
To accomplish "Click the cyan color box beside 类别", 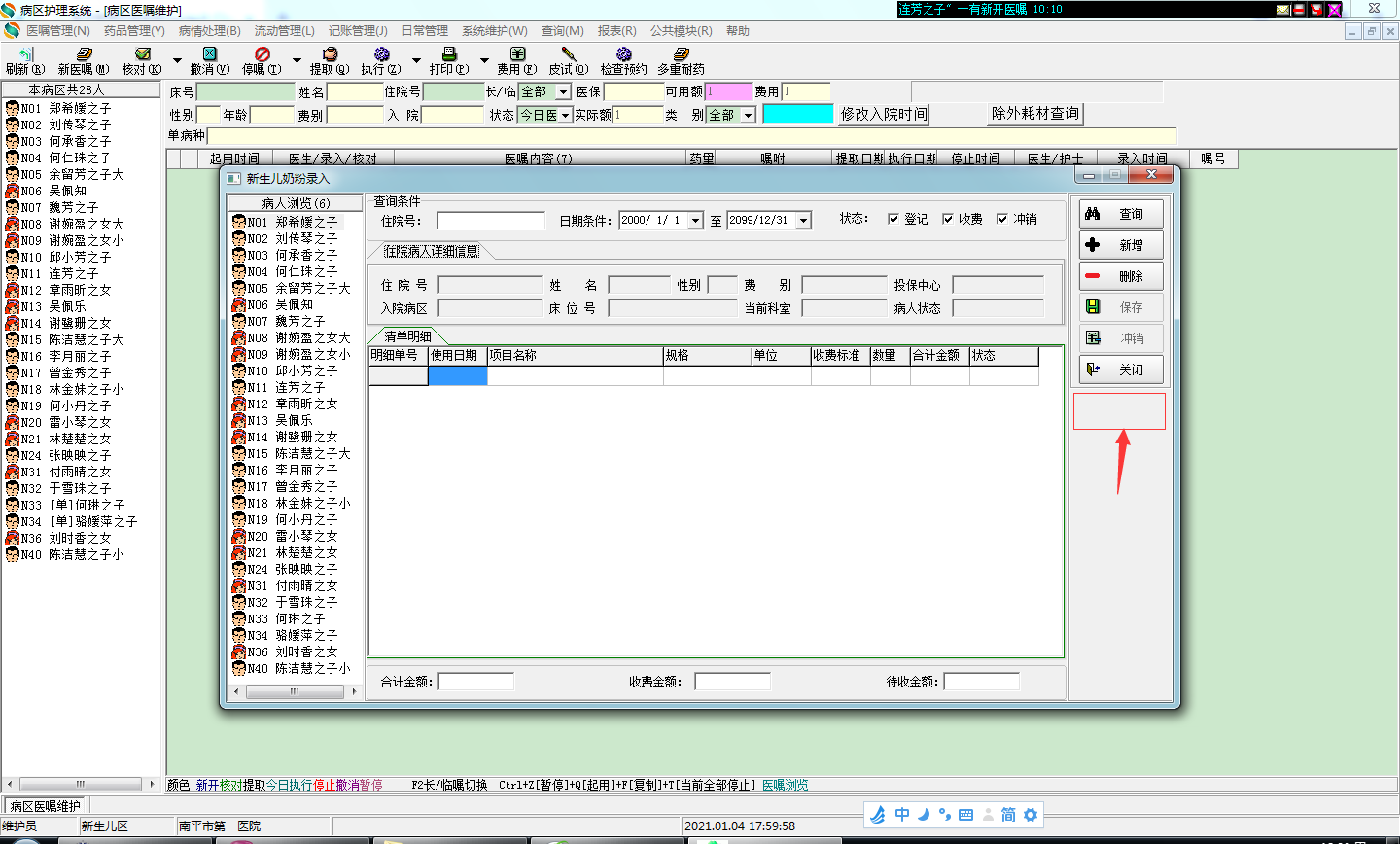I will point(797,115).
